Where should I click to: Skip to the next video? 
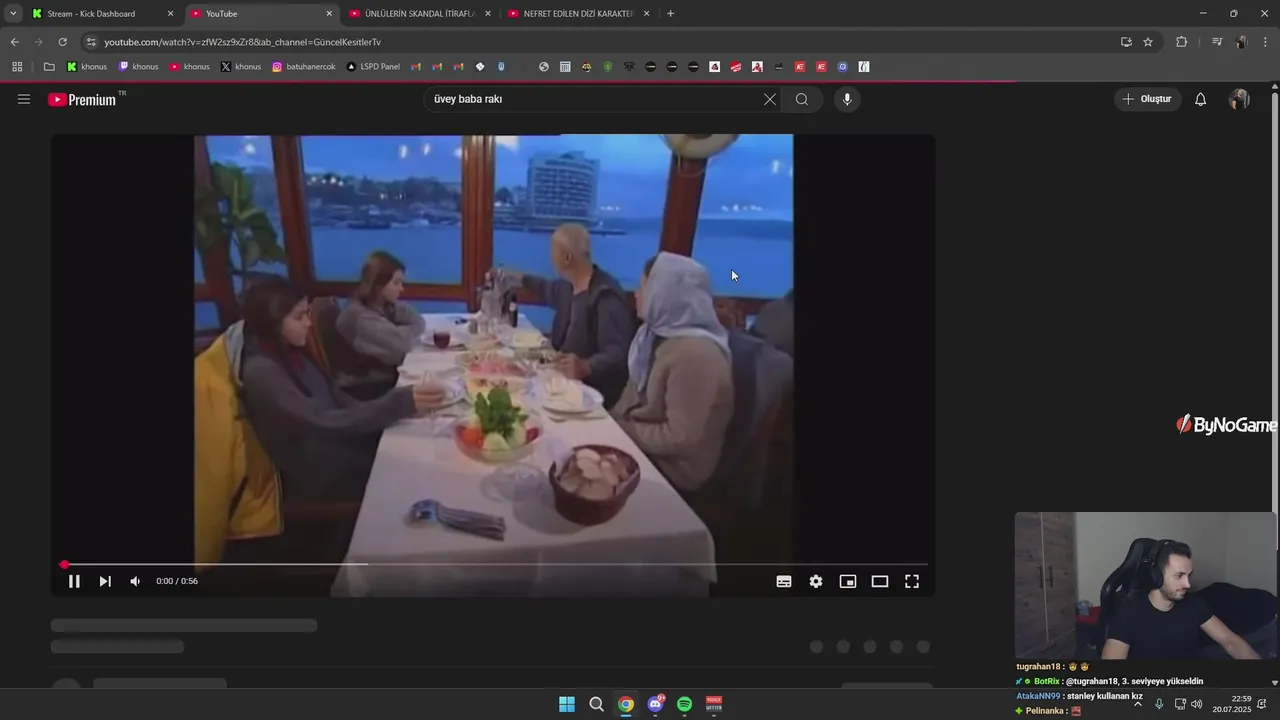(105, 581)
